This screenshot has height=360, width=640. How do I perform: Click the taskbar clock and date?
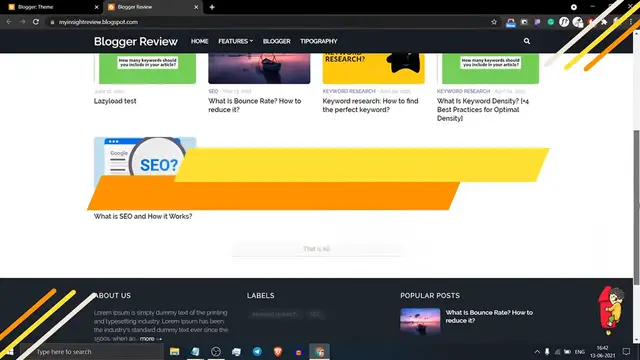(602, 351)
